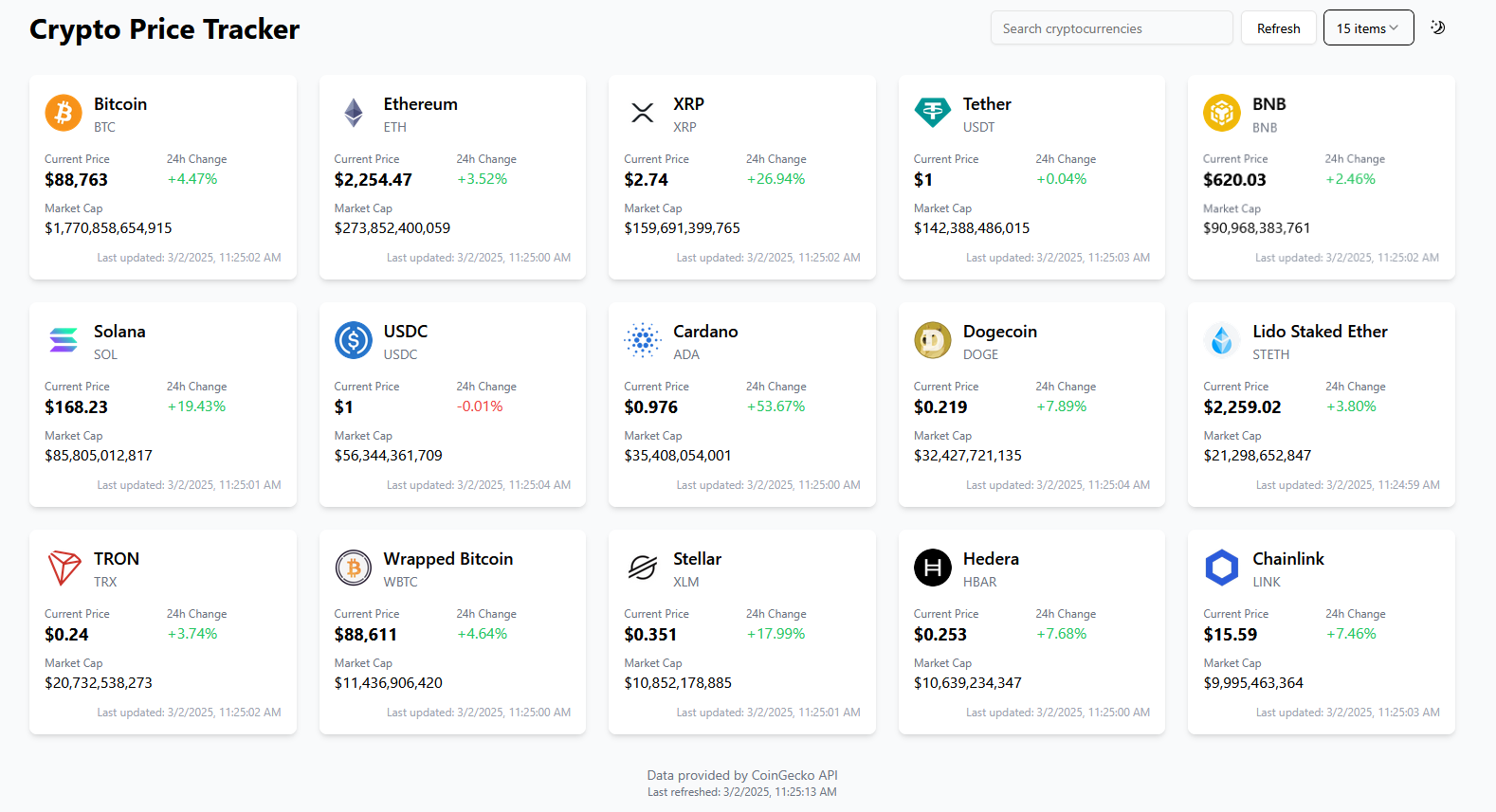Click TRON's price $0.24
The height and width of the screenshot is (812, 1496).
(x=66, y=635)
